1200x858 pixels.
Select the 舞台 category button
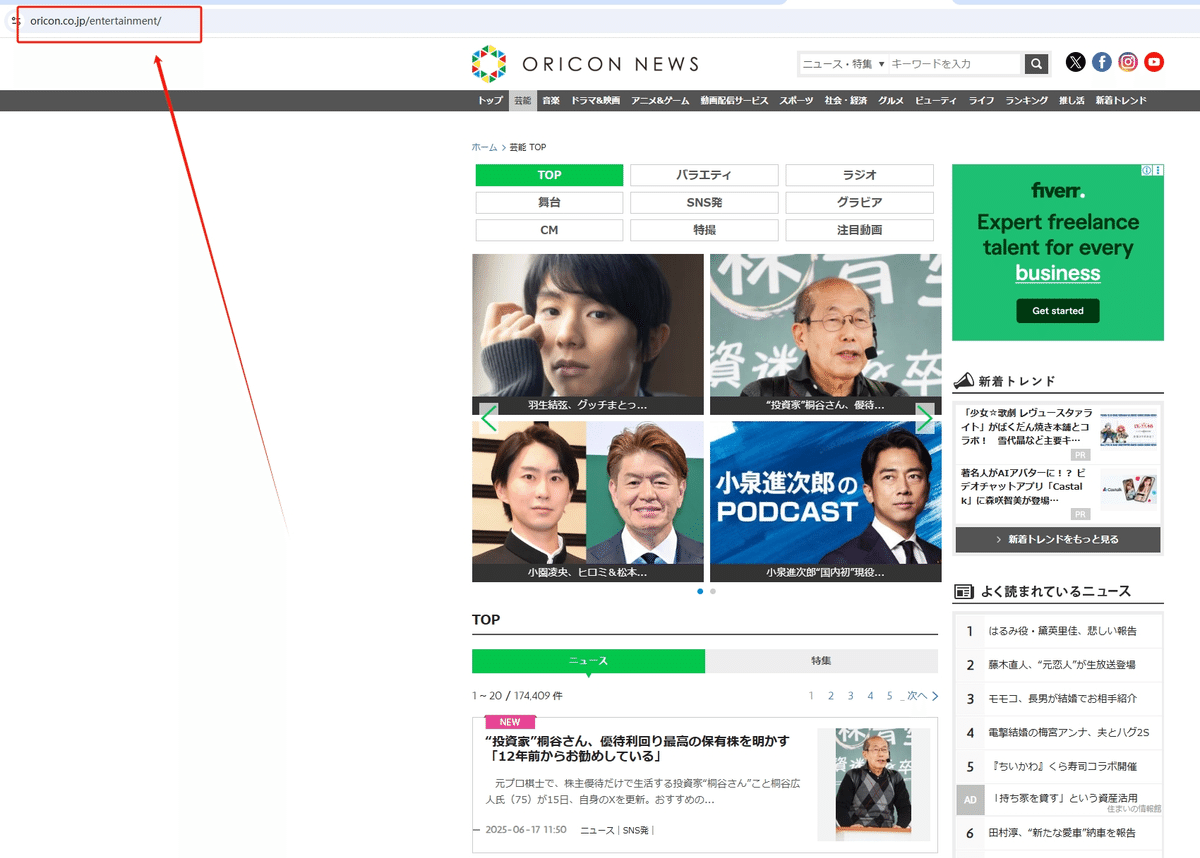pyautogui.click(x=549, y=202)
